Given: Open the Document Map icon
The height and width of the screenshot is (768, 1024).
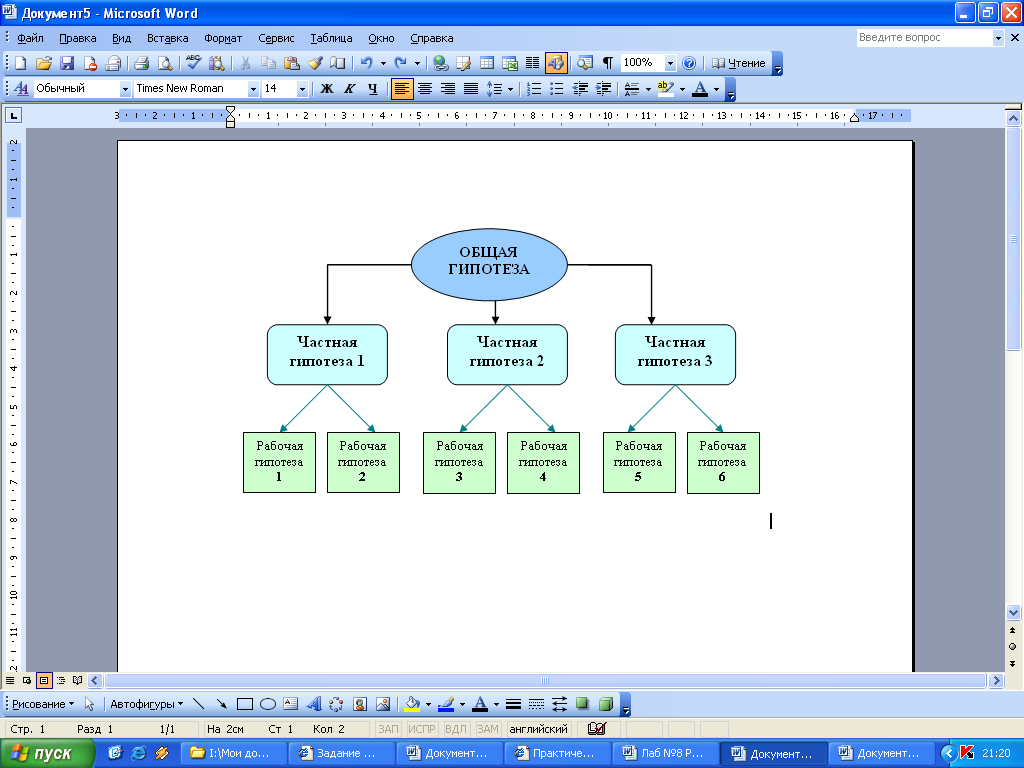Looking at the screenshot, I should tap(585, 63).
